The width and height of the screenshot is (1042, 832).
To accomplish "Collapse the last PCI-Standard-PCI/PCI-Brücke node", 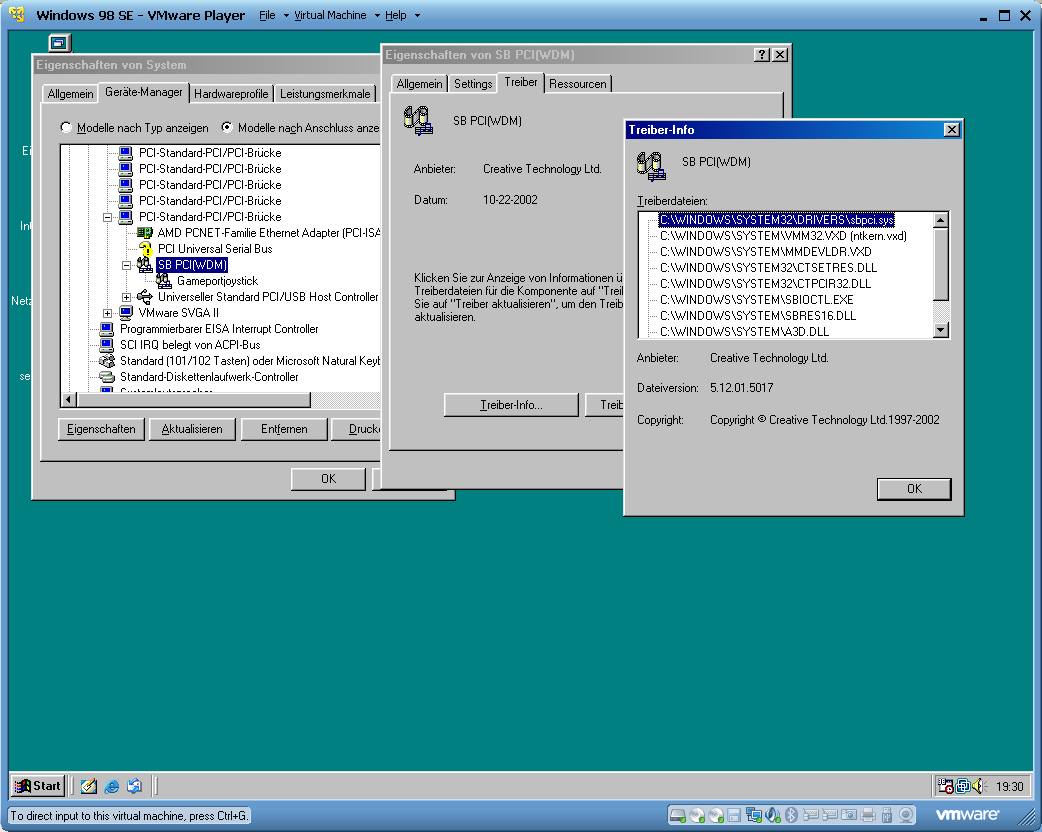I will 107,217.
